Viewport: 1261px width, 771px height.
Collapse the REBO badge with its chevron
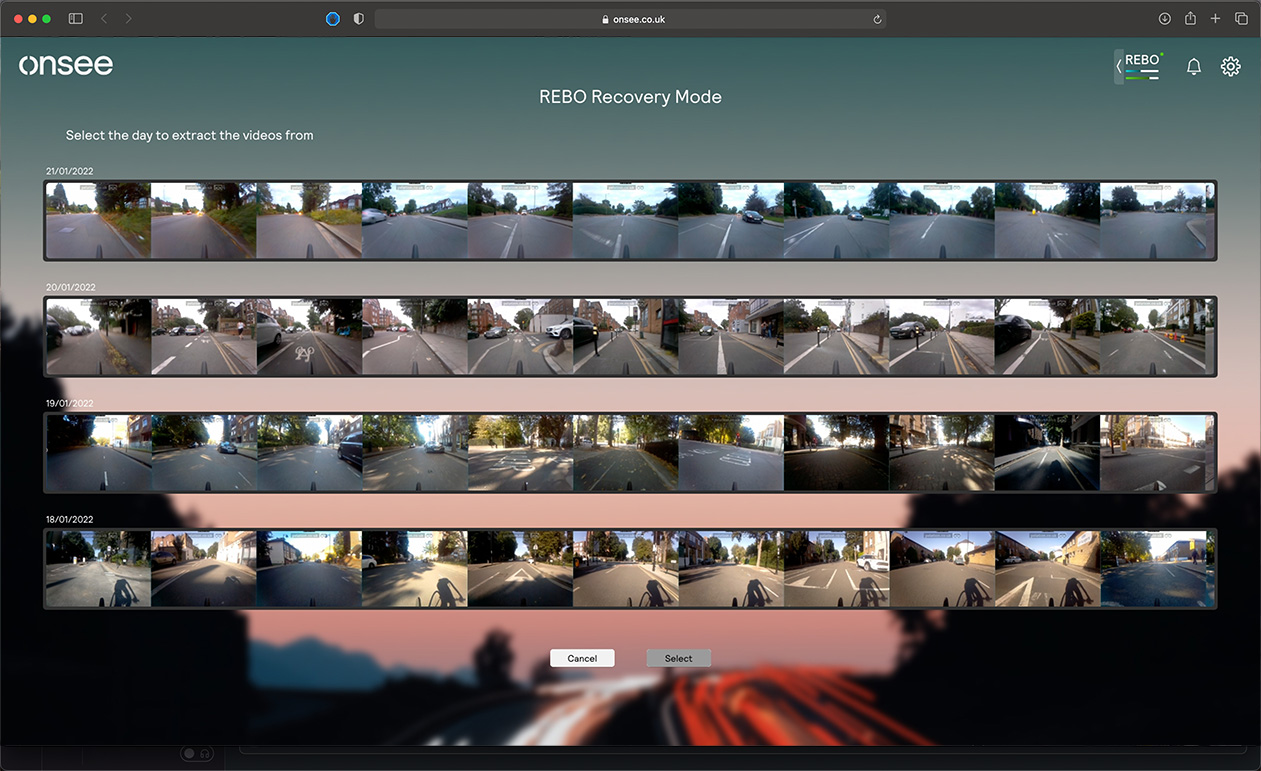coord(1118,64)
